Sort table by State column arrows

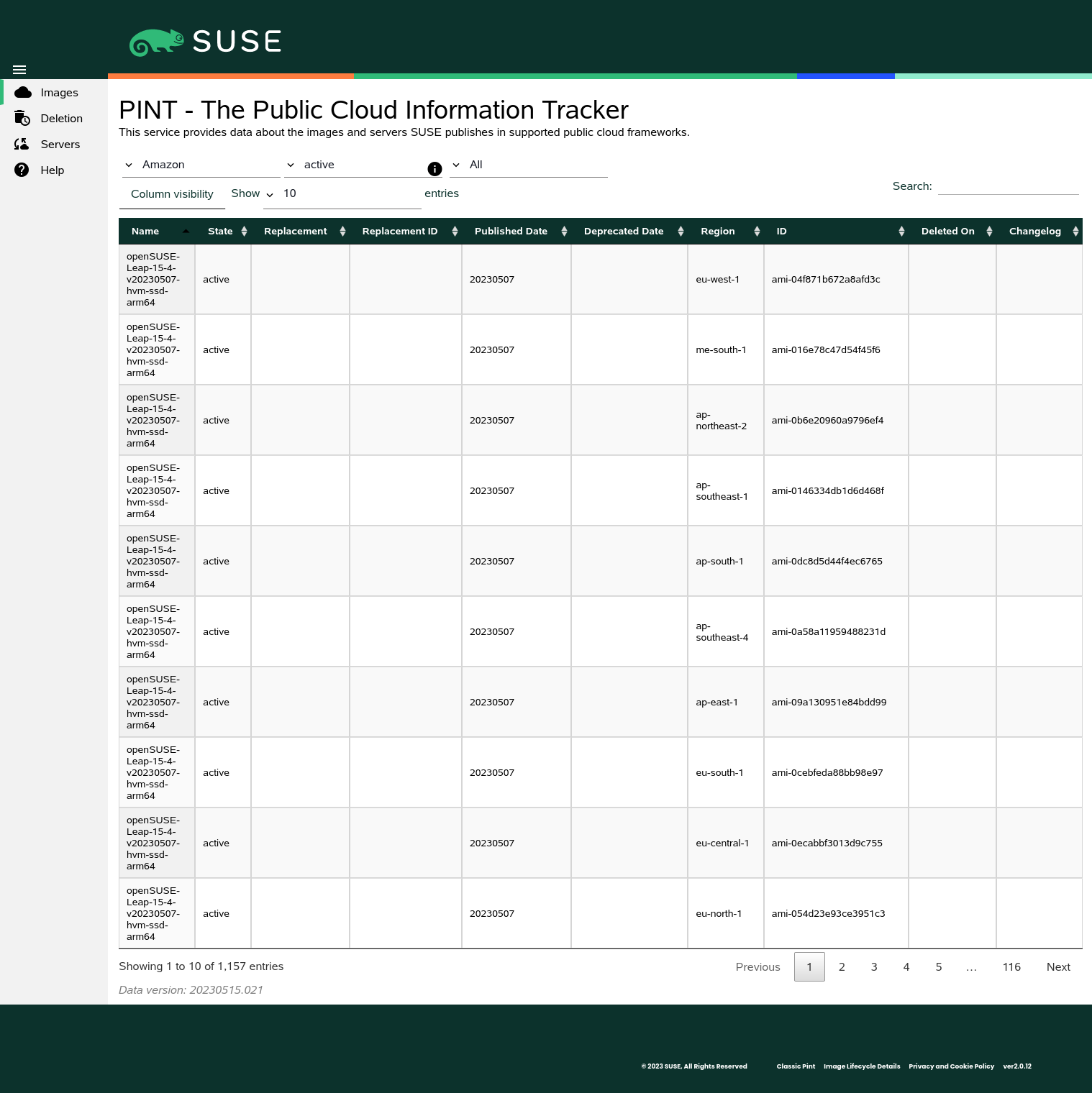[244, 232]
